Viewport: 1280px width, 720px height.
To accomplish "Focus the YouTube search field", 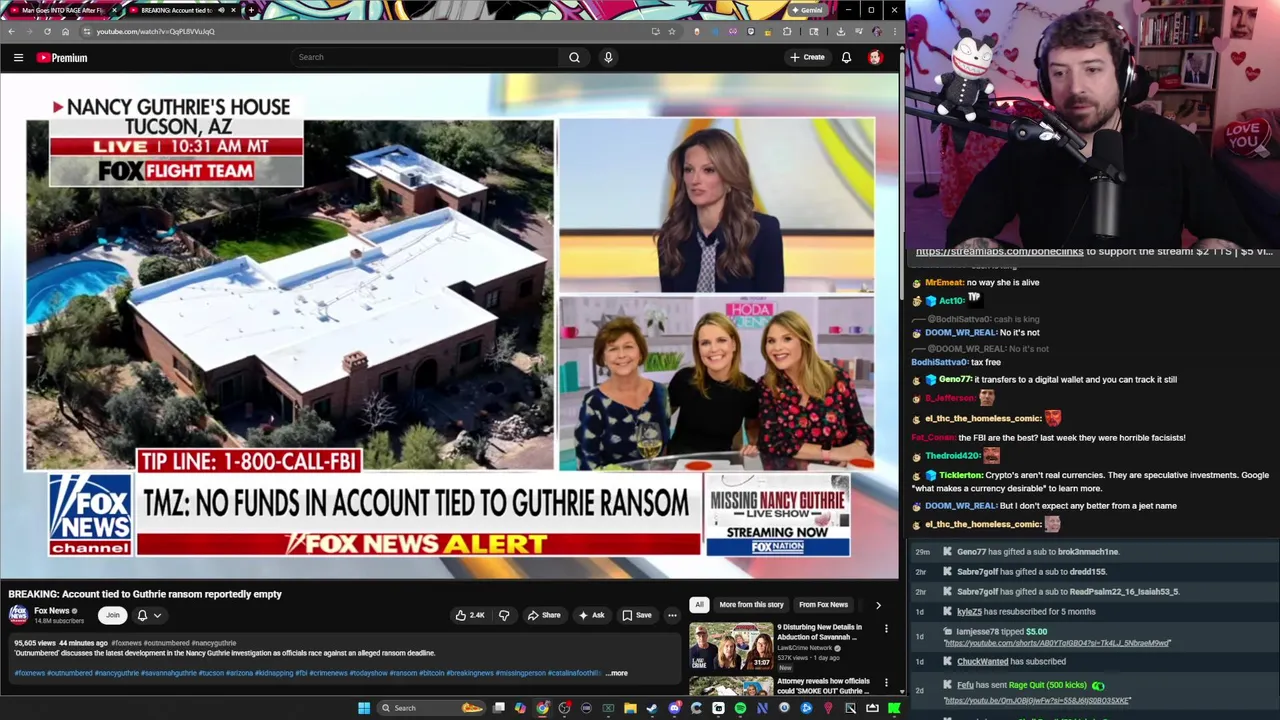I will pos(425,57).
